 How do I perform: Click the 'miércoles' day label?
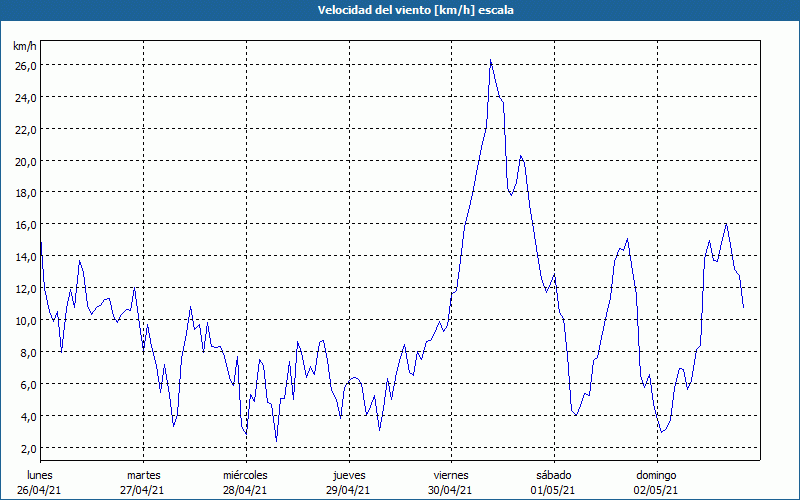pyautogui.click(x=245, y=475)
